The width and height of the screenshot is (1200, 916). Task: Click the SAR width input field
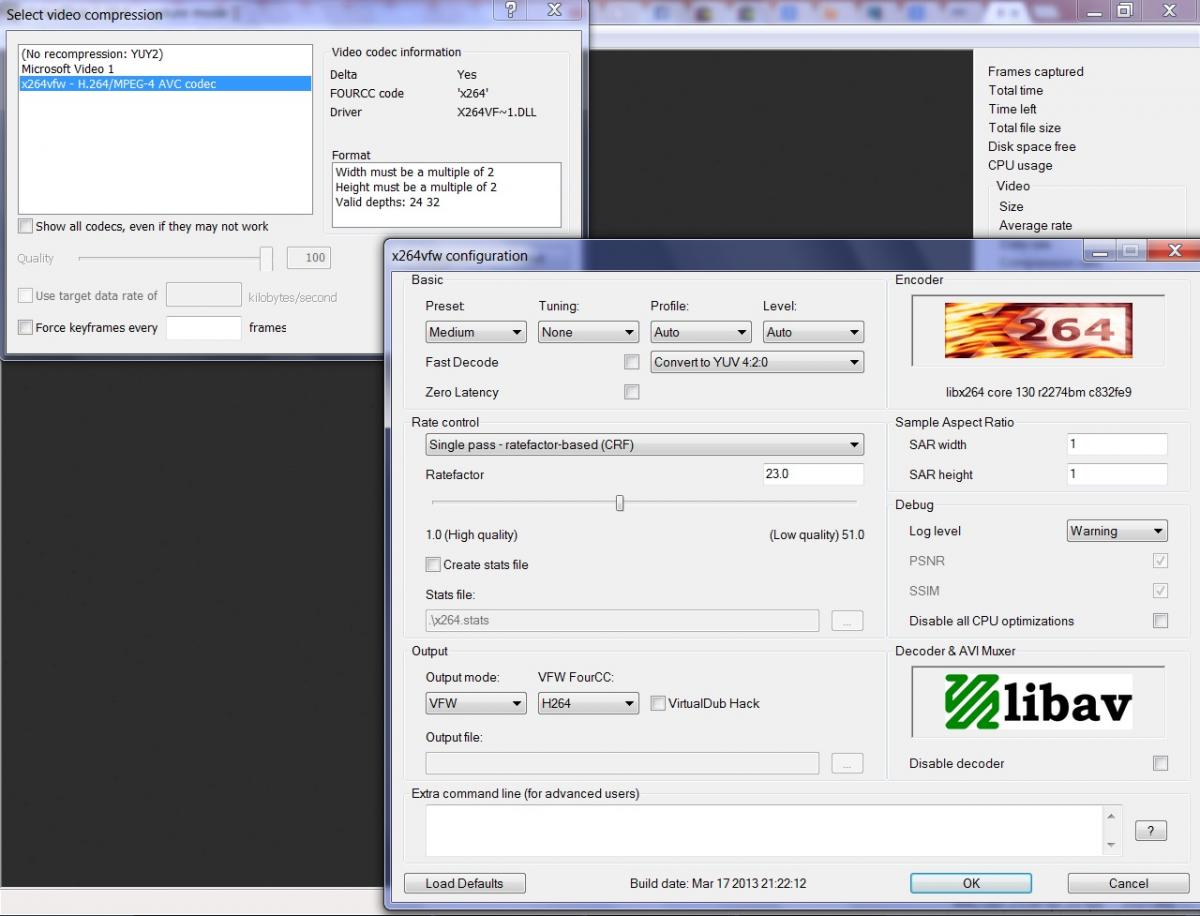[1117, 444]
